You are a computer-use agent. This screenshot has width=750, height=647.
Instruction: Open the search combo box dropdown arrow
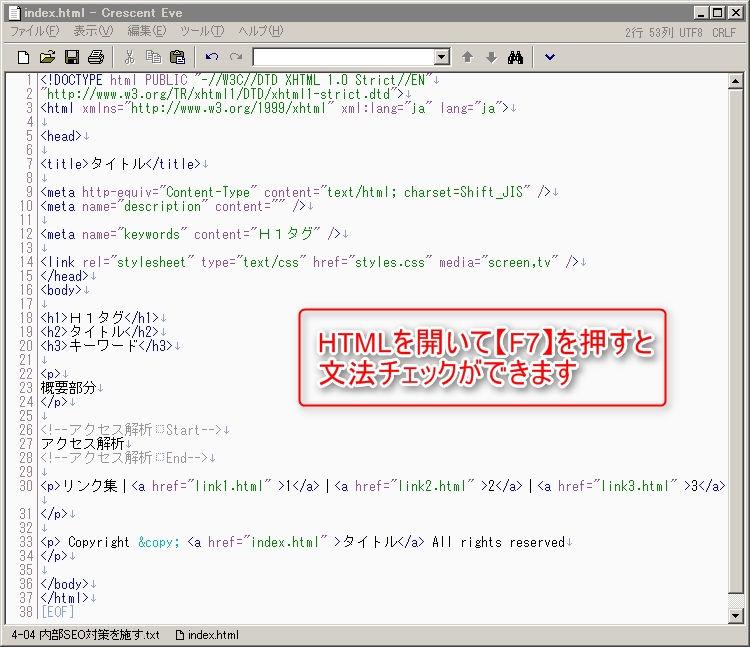point(442,57)
